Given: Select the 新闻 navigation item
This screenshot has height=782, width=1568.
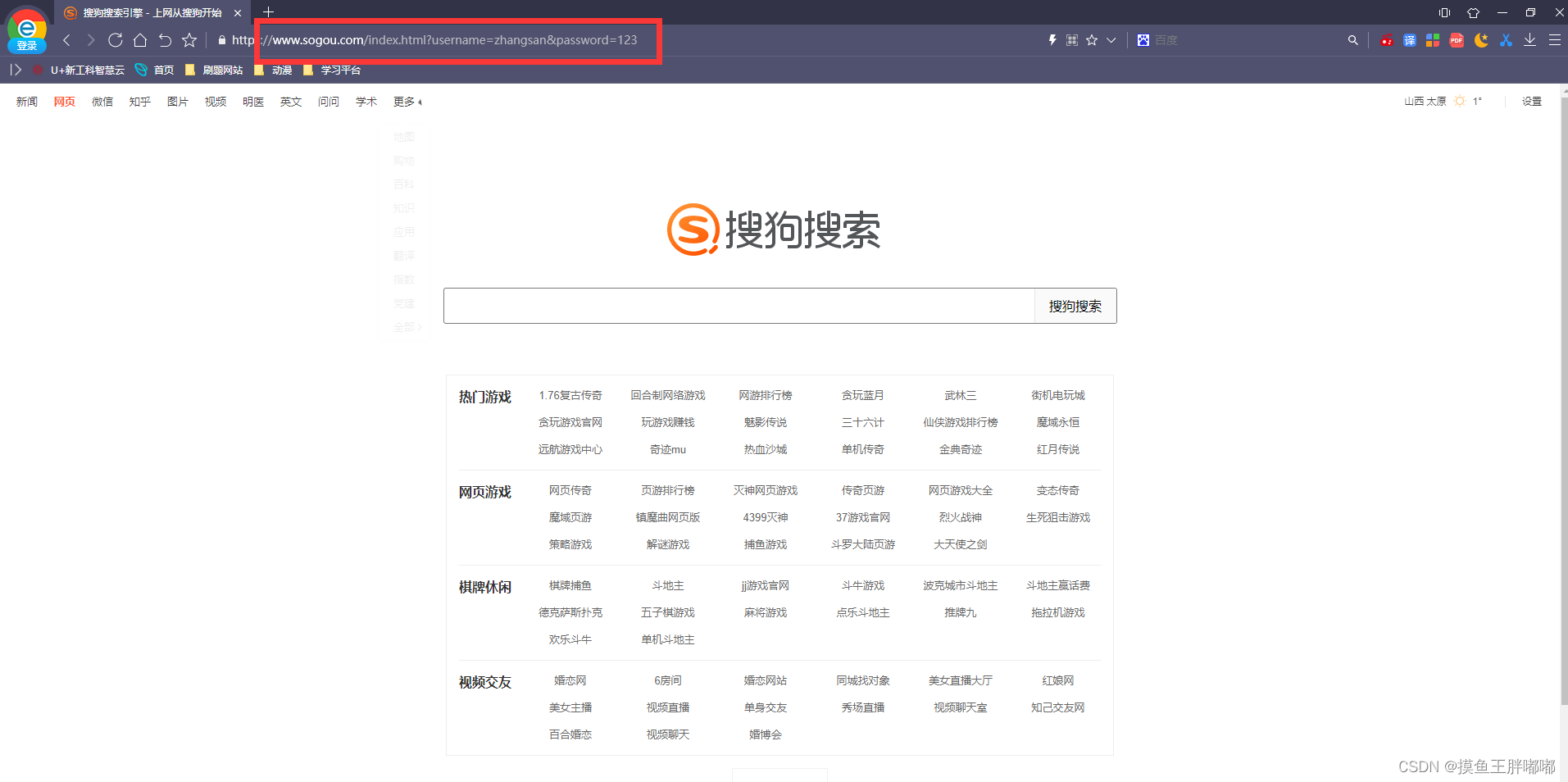Looking at the screenshot, I should coord(27,102).
